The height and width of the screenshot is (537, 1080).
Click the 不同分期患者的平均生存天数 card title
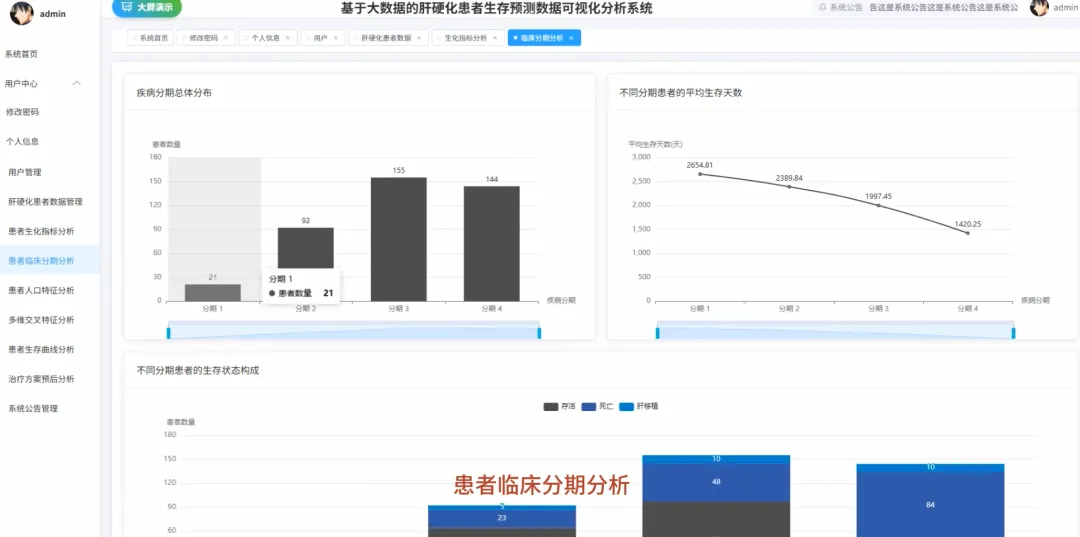[681, 93]
